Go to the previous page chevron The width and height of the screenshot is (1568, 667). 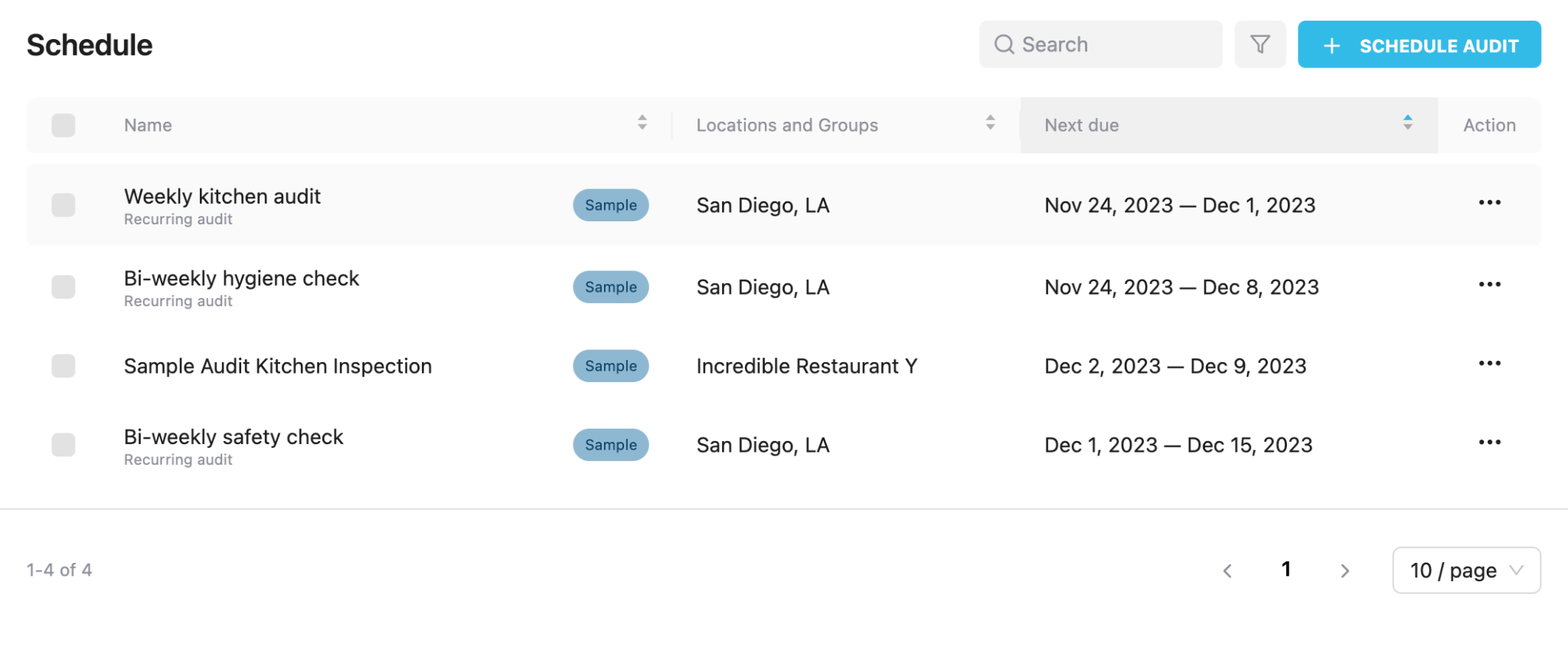1227,571
